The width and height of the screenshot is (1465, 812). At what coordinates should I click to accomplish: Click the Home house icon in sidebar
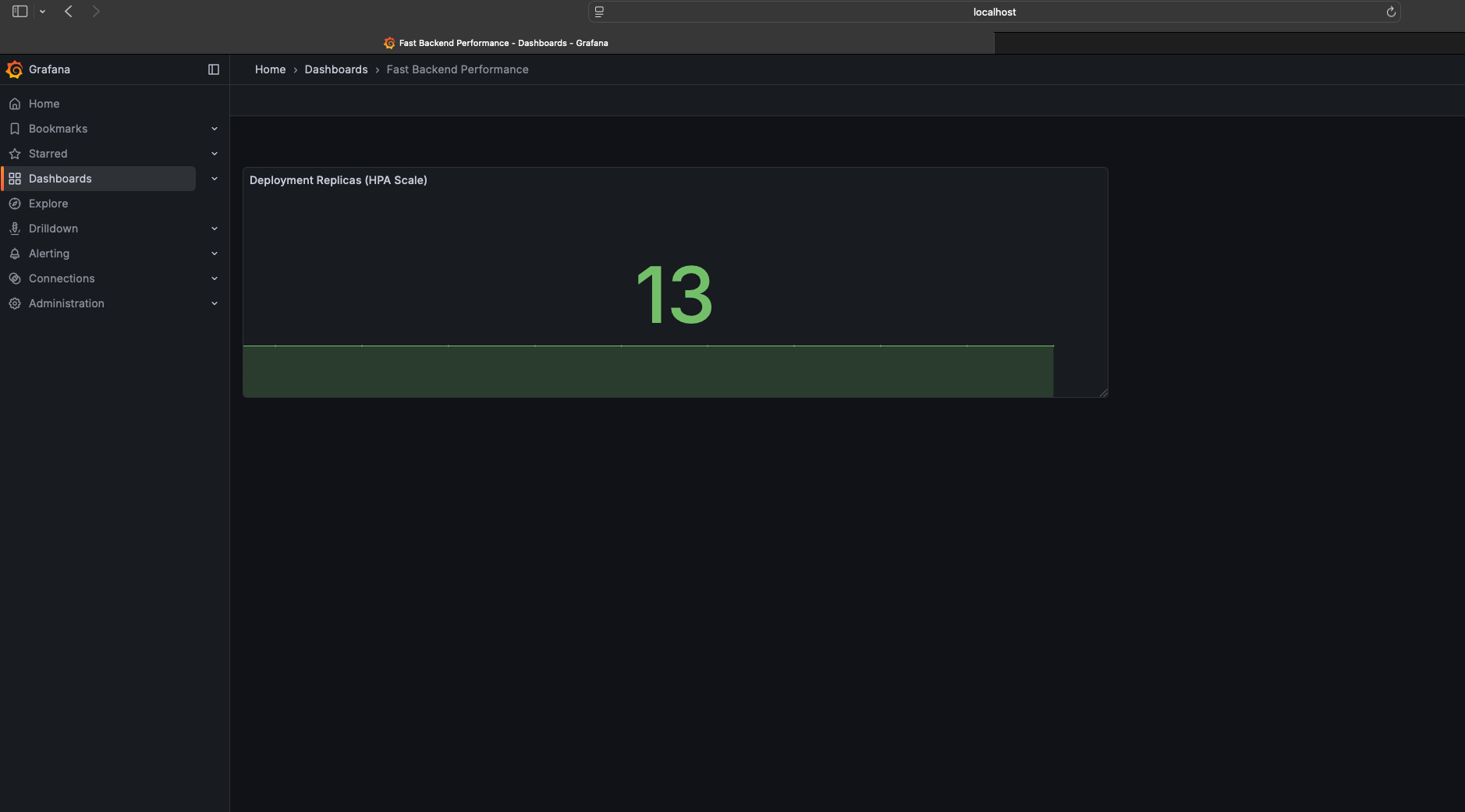pyautogui.click(x=15, y=104)
